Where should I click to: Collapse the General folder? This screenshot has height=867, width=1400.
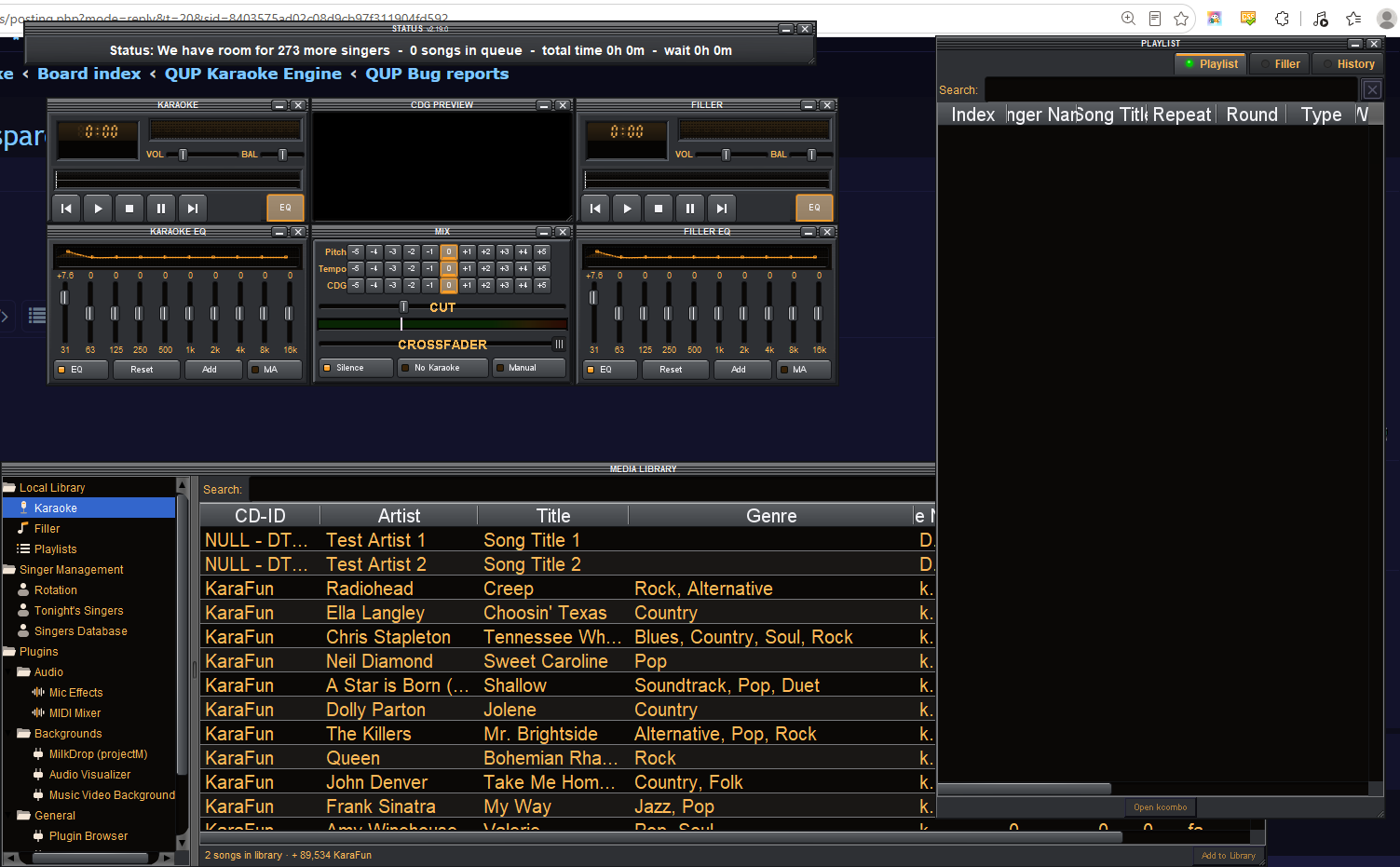[x=24, y=815]
